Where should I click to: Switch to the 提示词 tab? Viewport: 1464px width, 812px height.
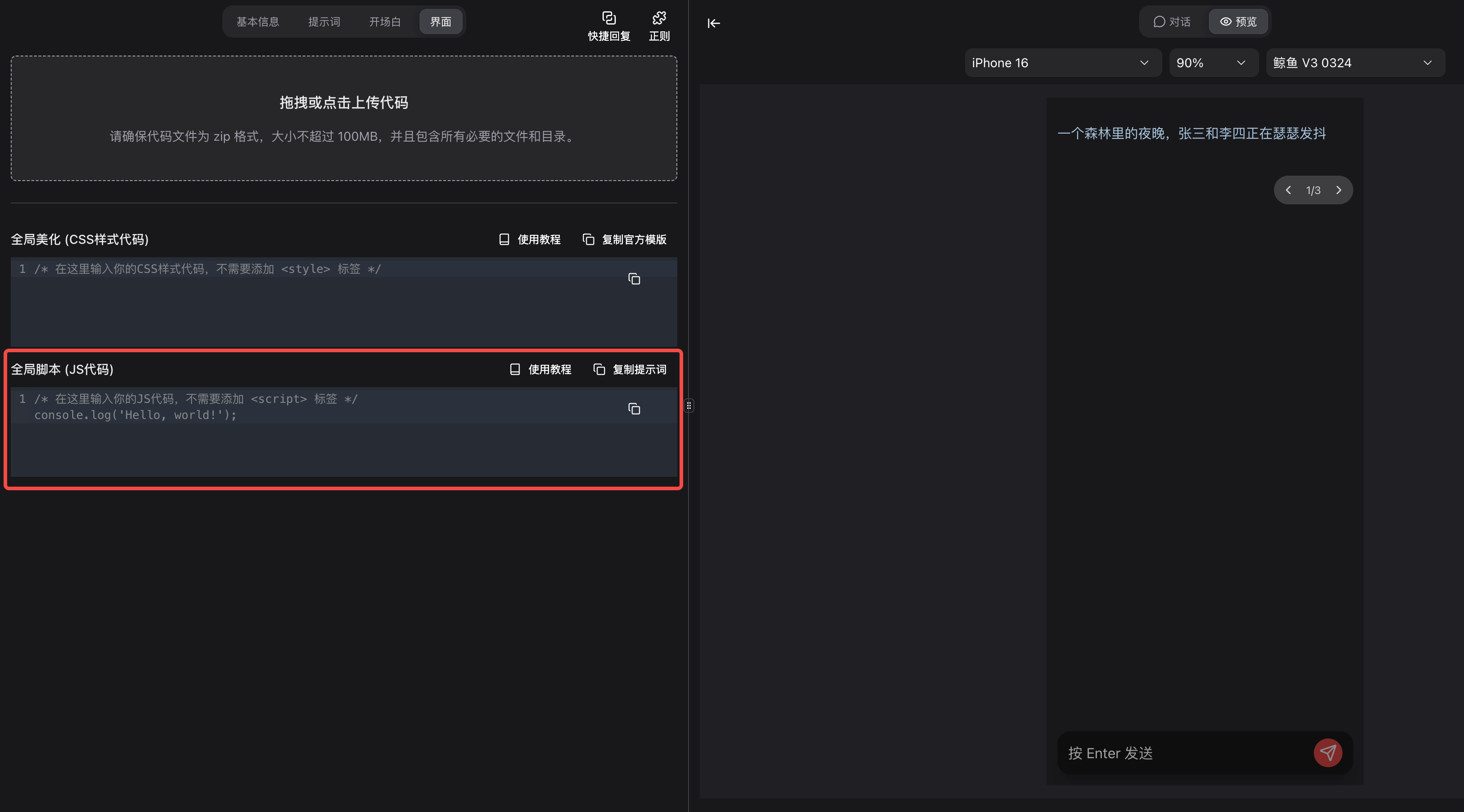coord(324,22)
